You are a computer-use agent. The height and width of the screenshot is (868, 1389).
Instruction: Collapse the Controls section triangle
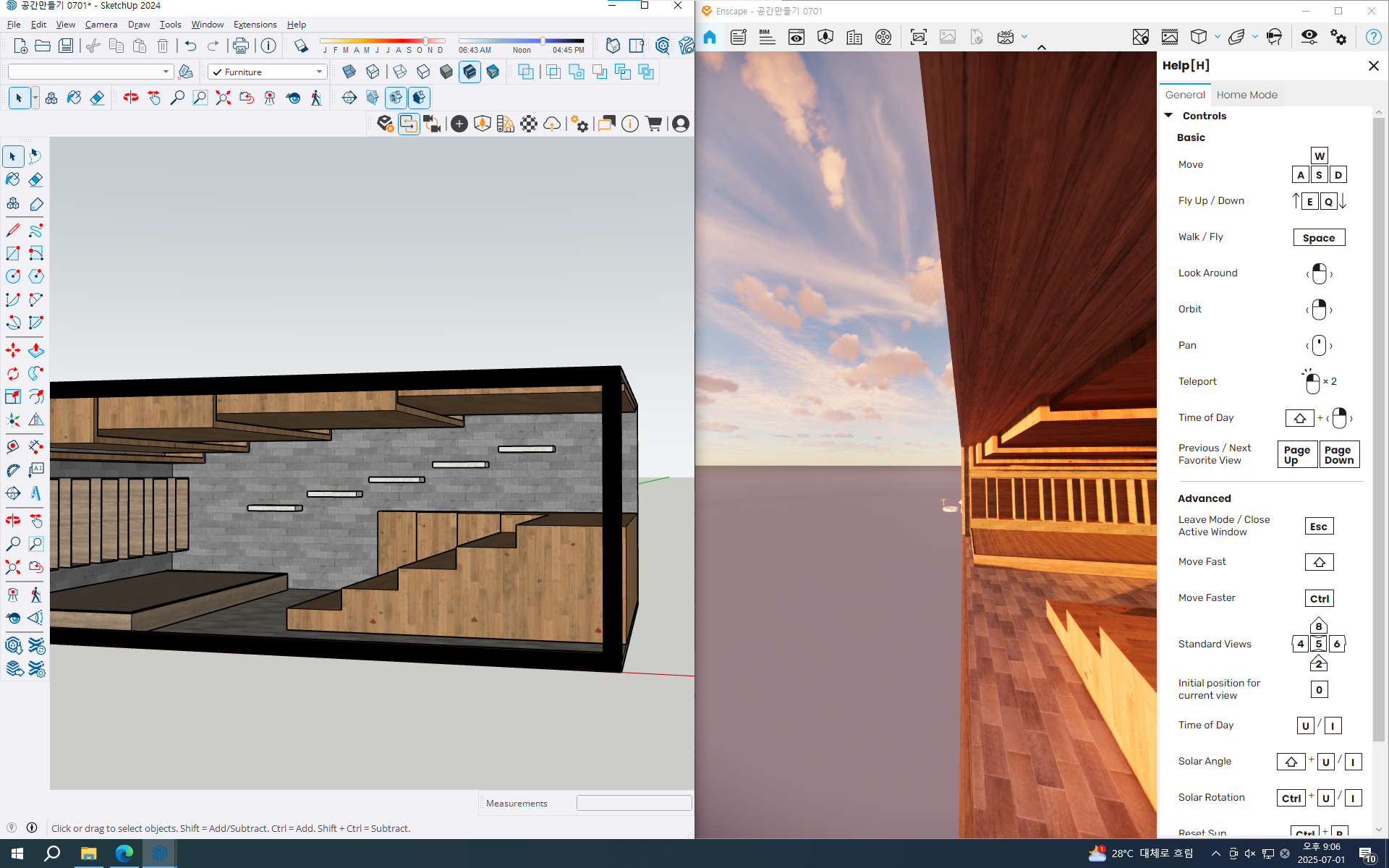tap(1168, 116)
